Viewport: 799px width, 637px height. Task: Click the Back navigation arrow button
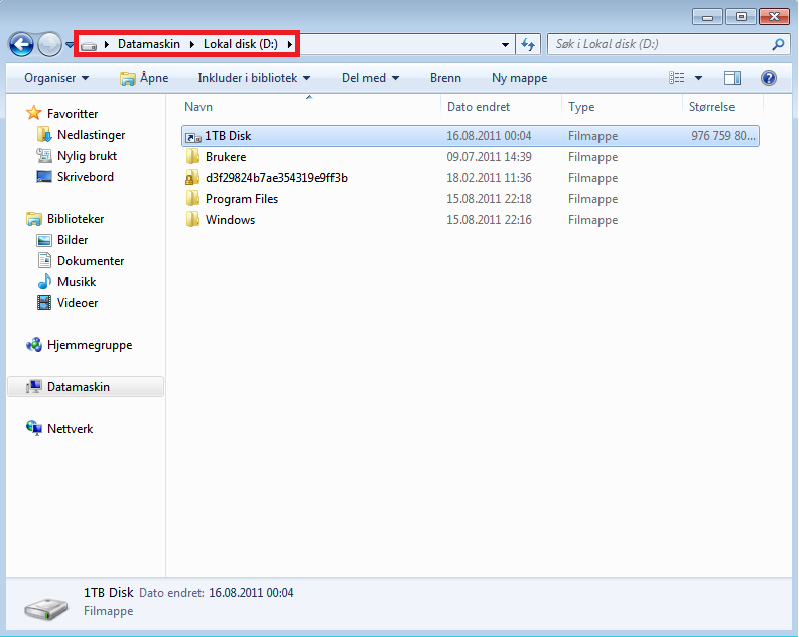click(x=21, y=44)
